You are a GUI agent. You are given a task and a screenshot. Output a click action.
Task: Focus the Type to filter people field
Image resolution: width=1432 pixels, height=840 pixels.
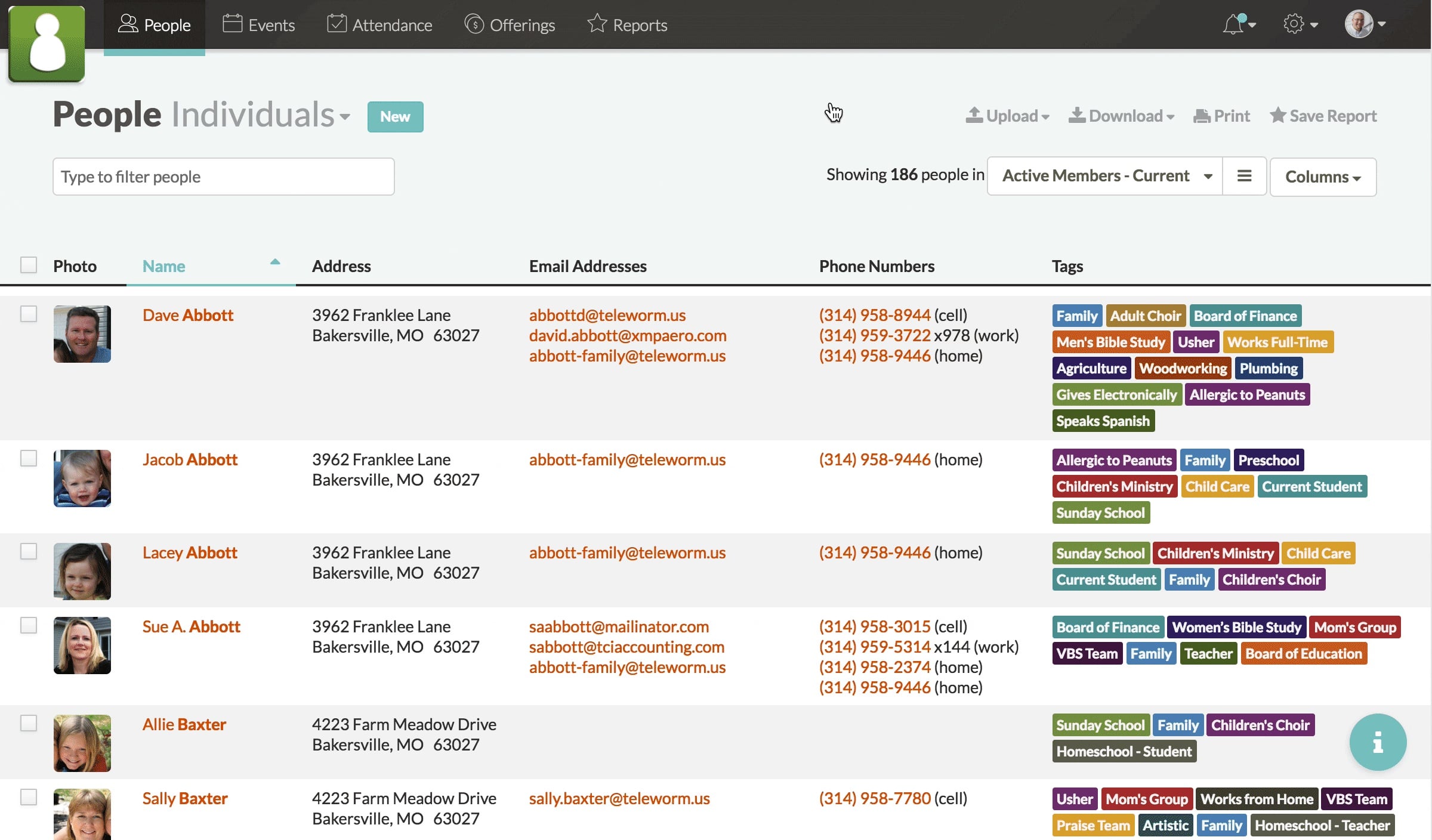223,177
